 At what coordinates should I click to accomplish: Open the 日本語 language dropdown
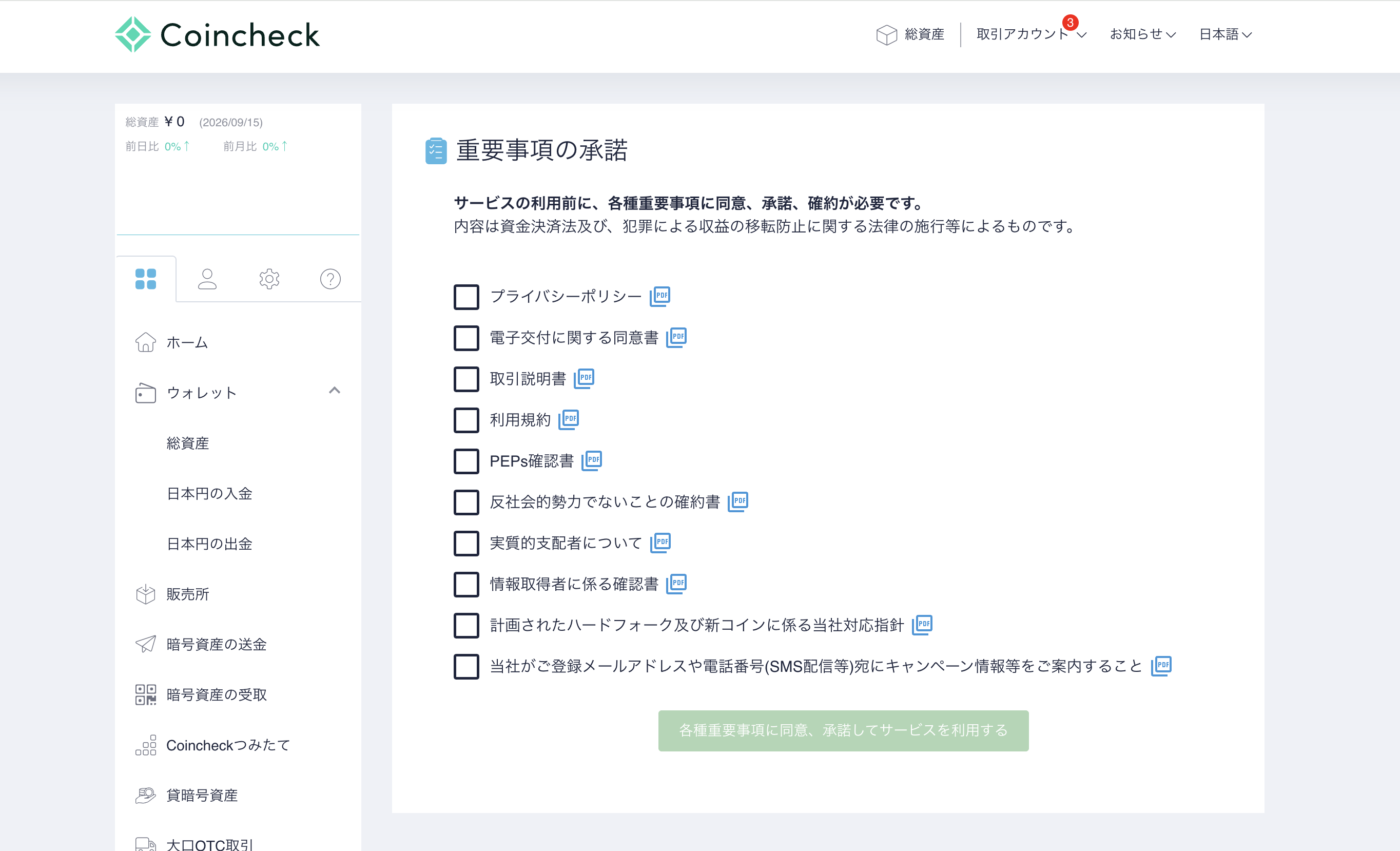click(1225, 34)
